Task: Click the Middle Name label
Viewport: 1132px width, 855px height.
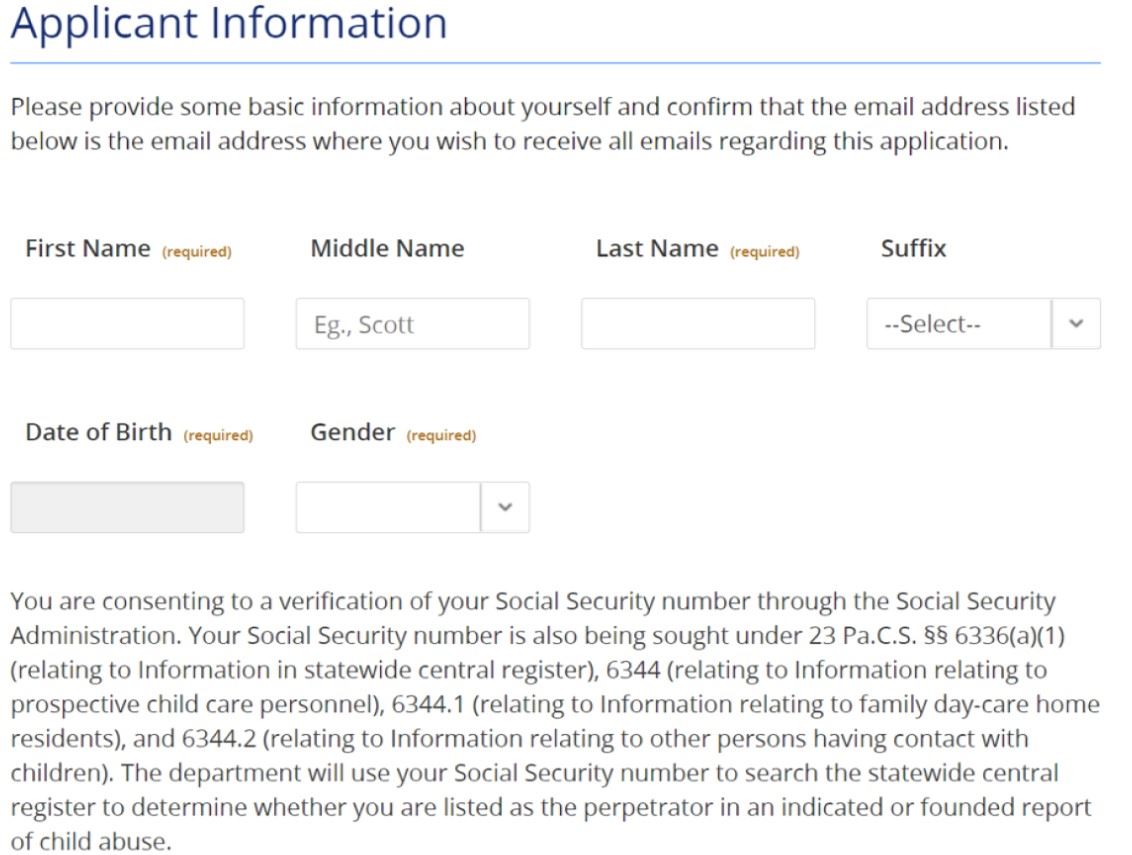Action: tap(387, 249)
